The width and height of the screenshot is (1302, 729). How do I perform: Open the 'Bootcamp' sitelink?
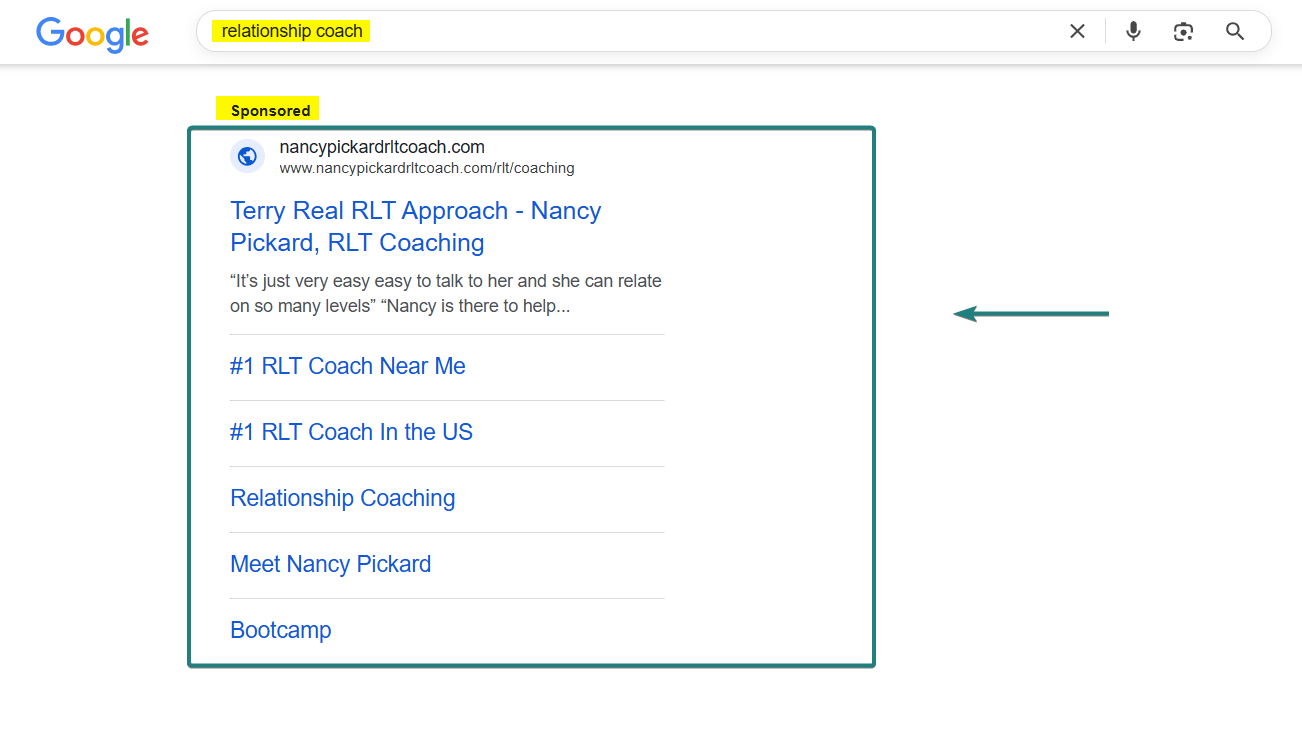tap(281, 630)
